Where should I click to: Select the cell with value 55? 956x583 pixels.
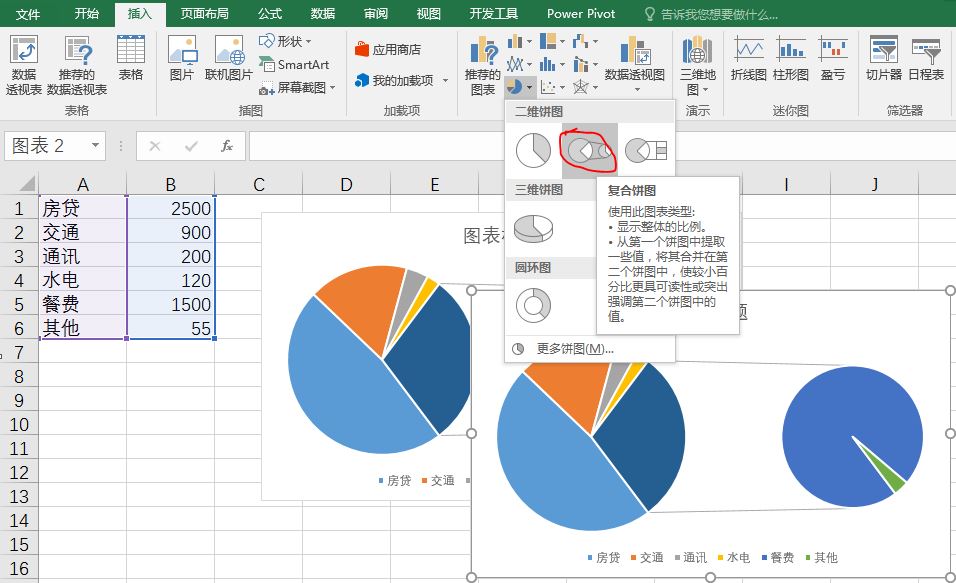pos(171,328)
